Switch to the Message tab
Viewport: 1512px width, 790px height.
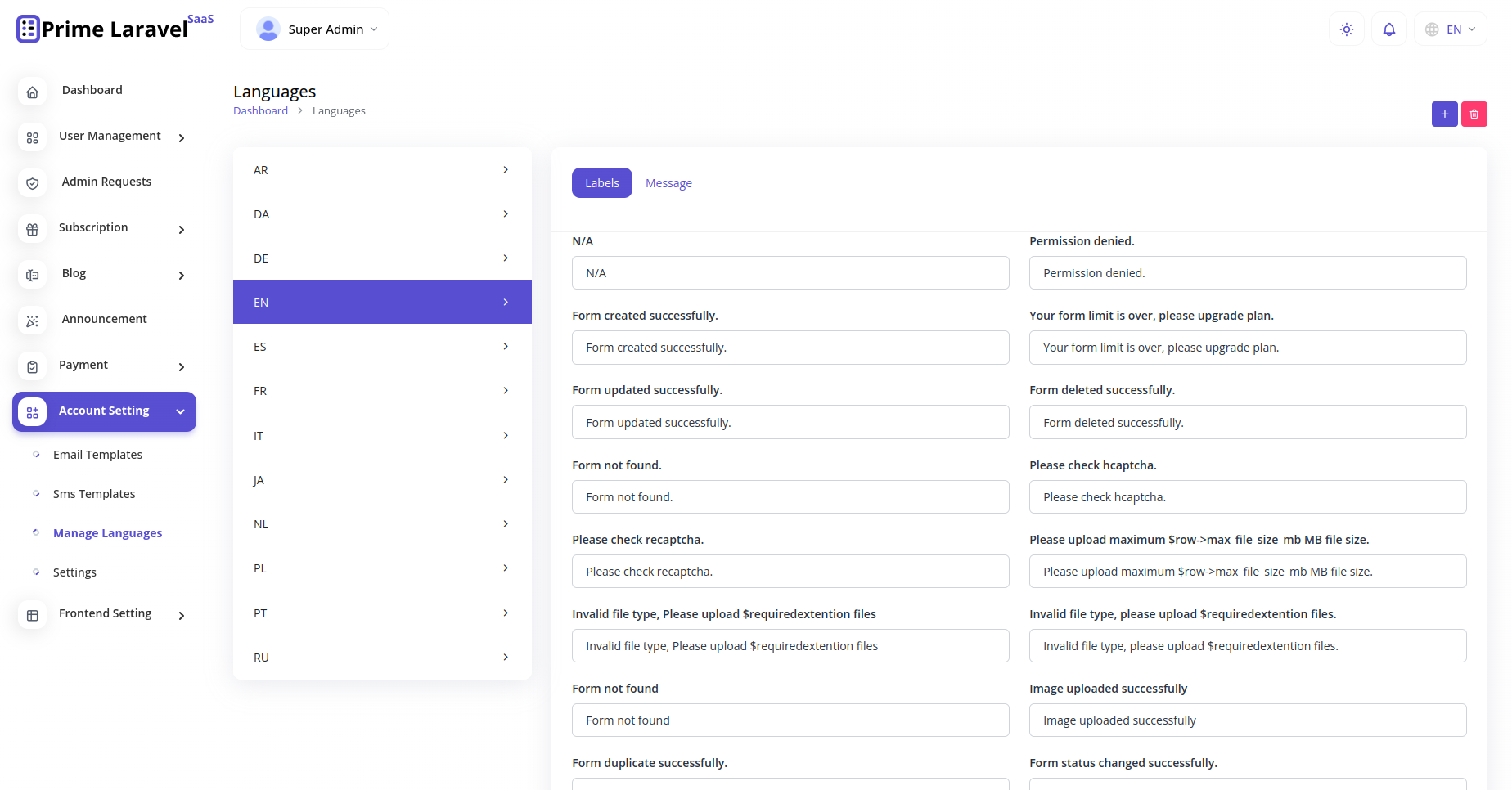click(x=668, y=182)
